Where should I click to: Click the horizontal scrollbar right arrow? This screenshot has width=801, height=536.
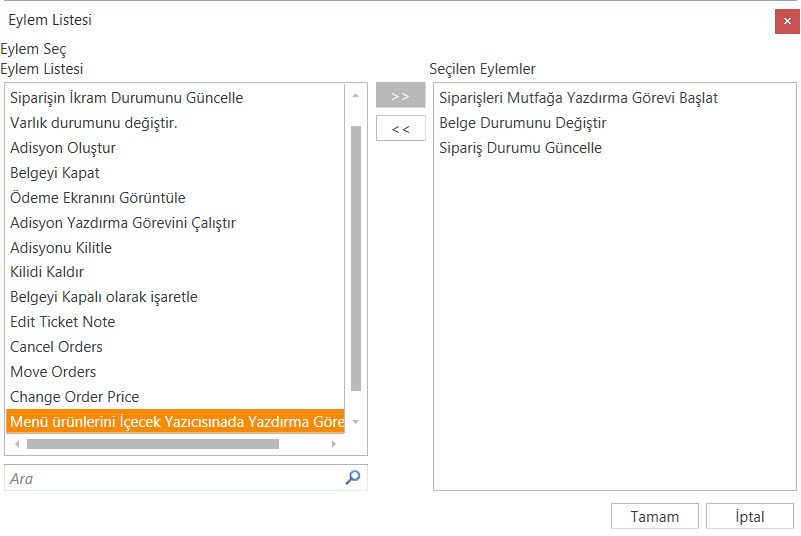coord(334,444)
